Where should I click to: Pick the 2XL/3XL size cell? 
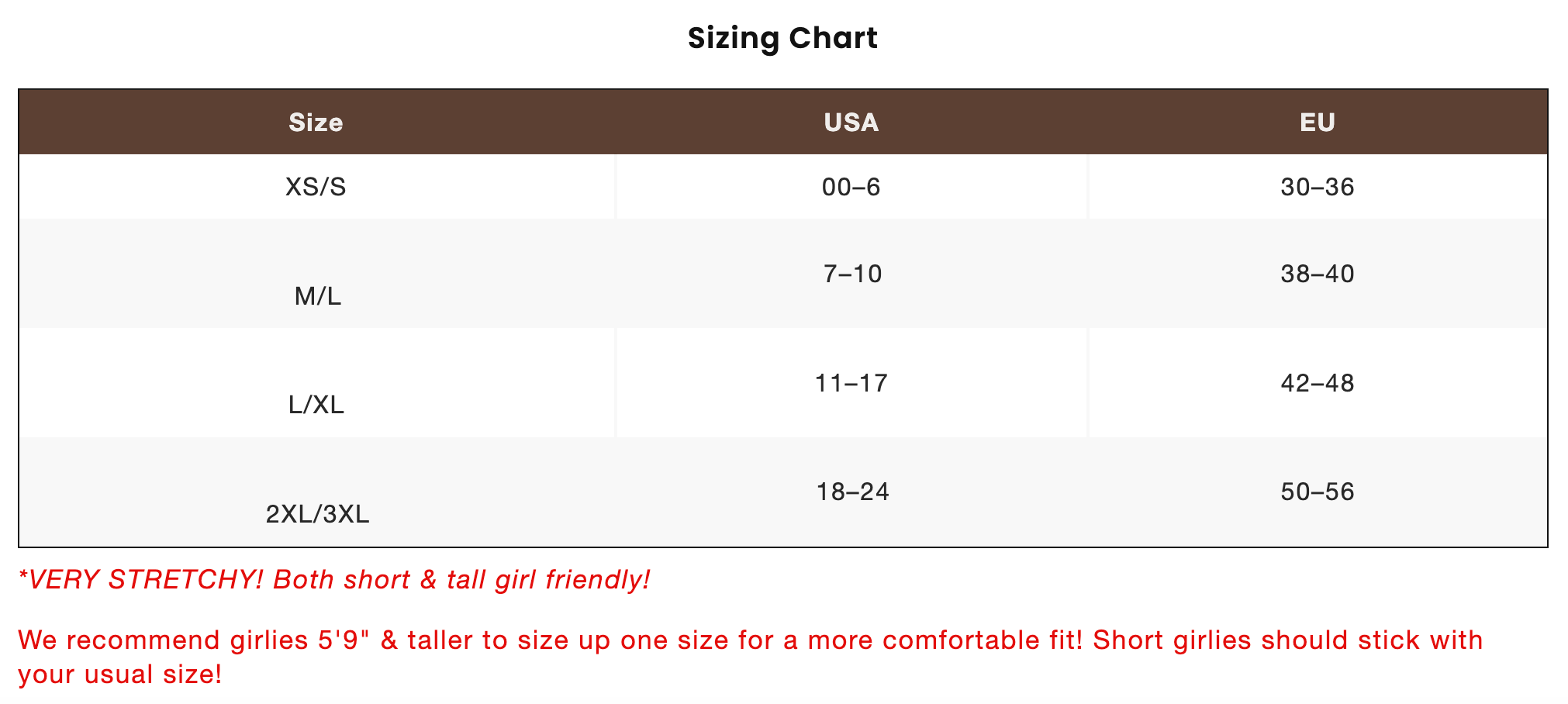(x=317, y=513)
